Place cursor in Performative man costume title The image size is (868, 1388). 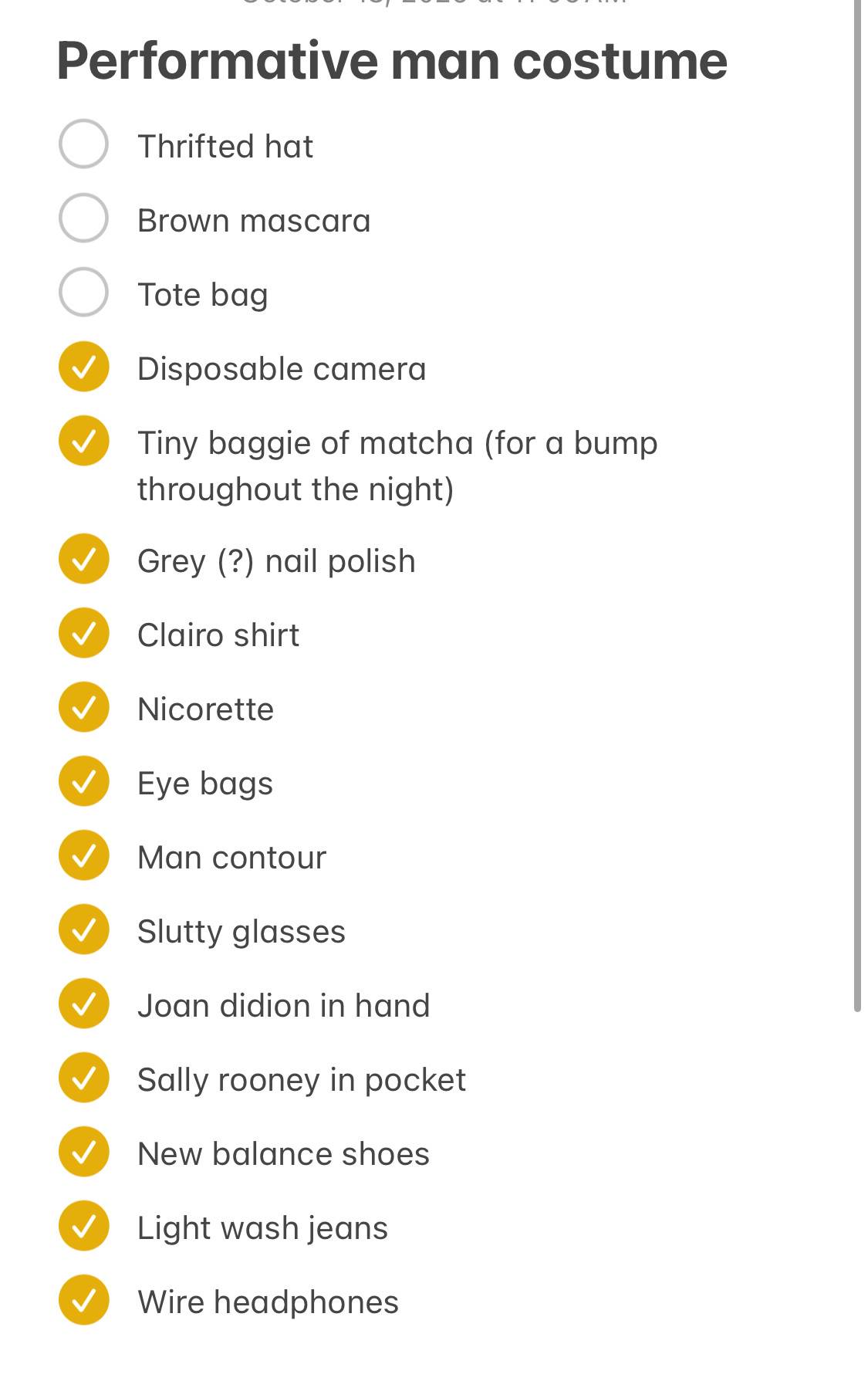pyautogui.click(x=392, y=61)
